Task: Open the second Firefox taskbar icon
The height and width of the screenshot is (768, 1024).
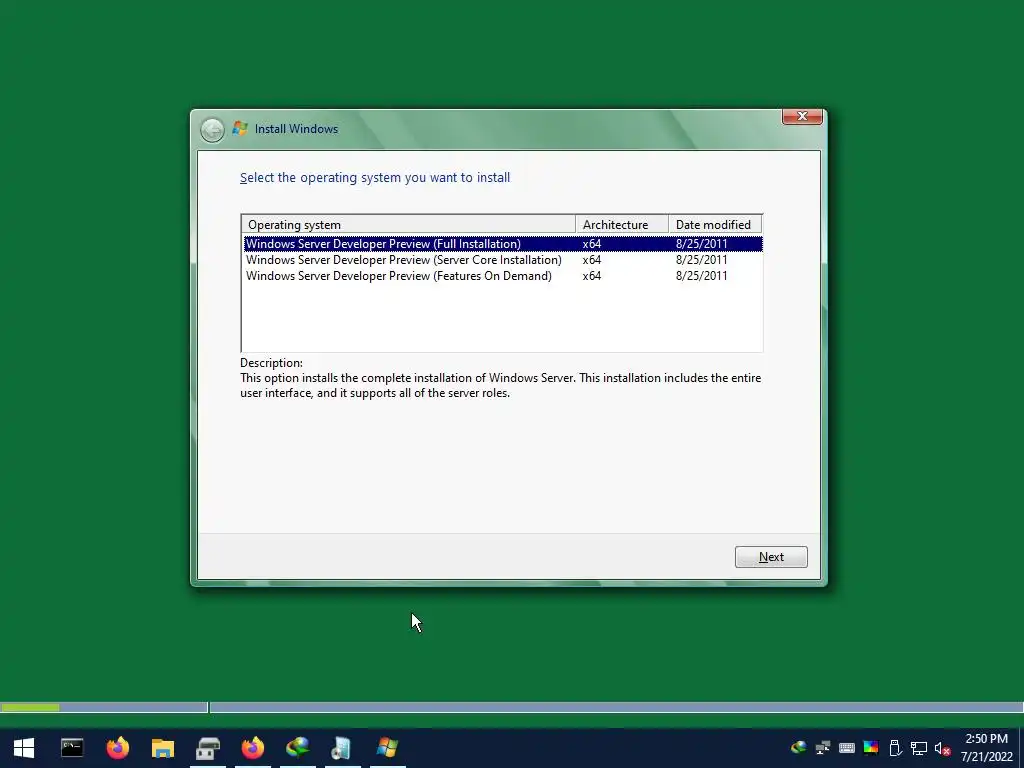Action: 253,748
